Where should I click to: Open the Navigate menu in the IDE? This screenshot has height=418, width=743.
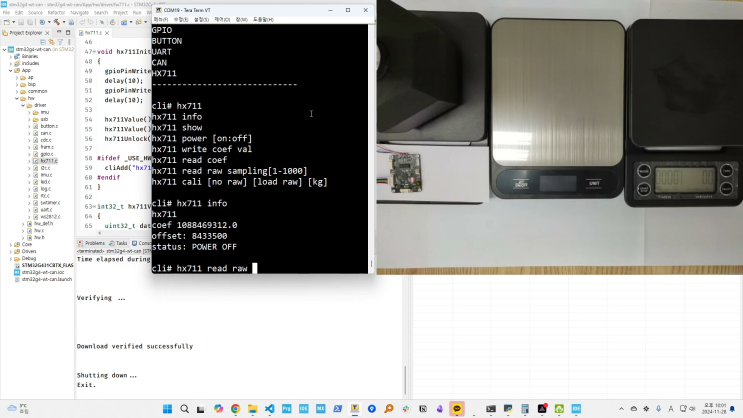coord(79,13)
